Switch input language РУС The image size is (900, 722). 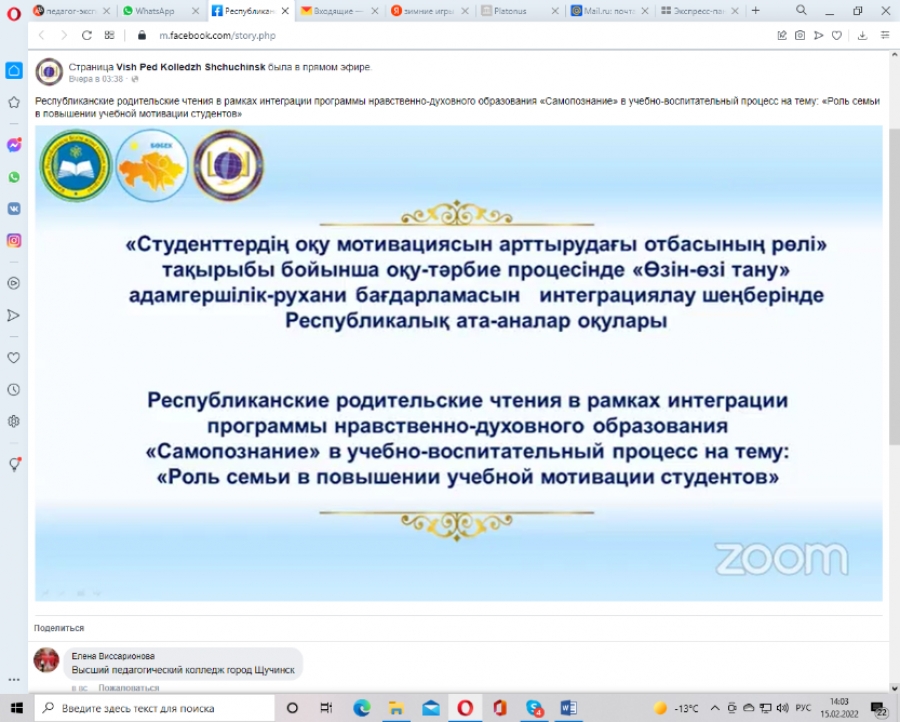click(x=803, y=708)
